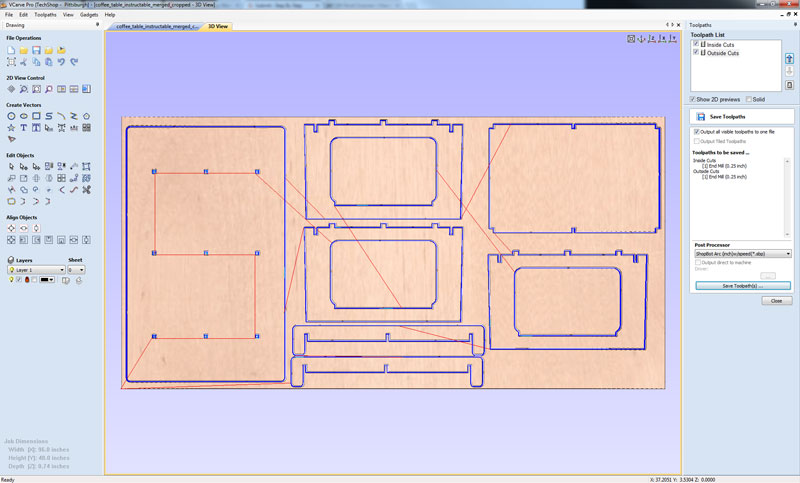Click the Save Toolpaths disk icon
The image size is (800, 483).
[701, 117]
